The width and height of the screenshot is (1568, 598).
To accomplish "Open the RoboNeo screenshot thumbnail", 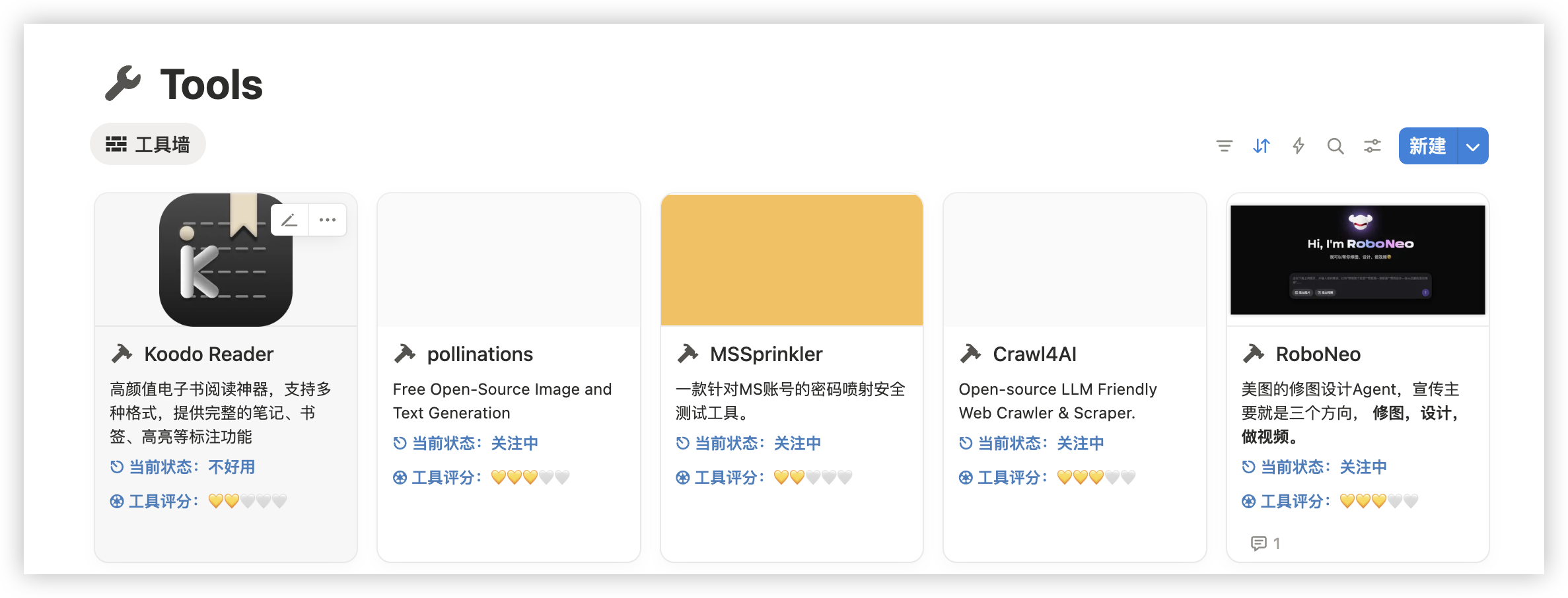I will pos(1357,260).
